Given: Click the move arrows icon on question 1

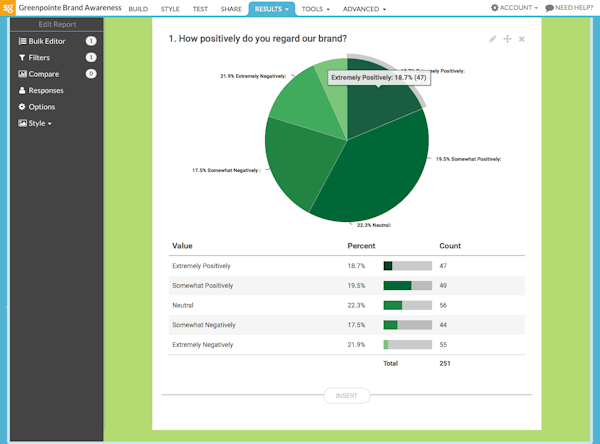Looking at the screenshot, I should coord(507,39).
